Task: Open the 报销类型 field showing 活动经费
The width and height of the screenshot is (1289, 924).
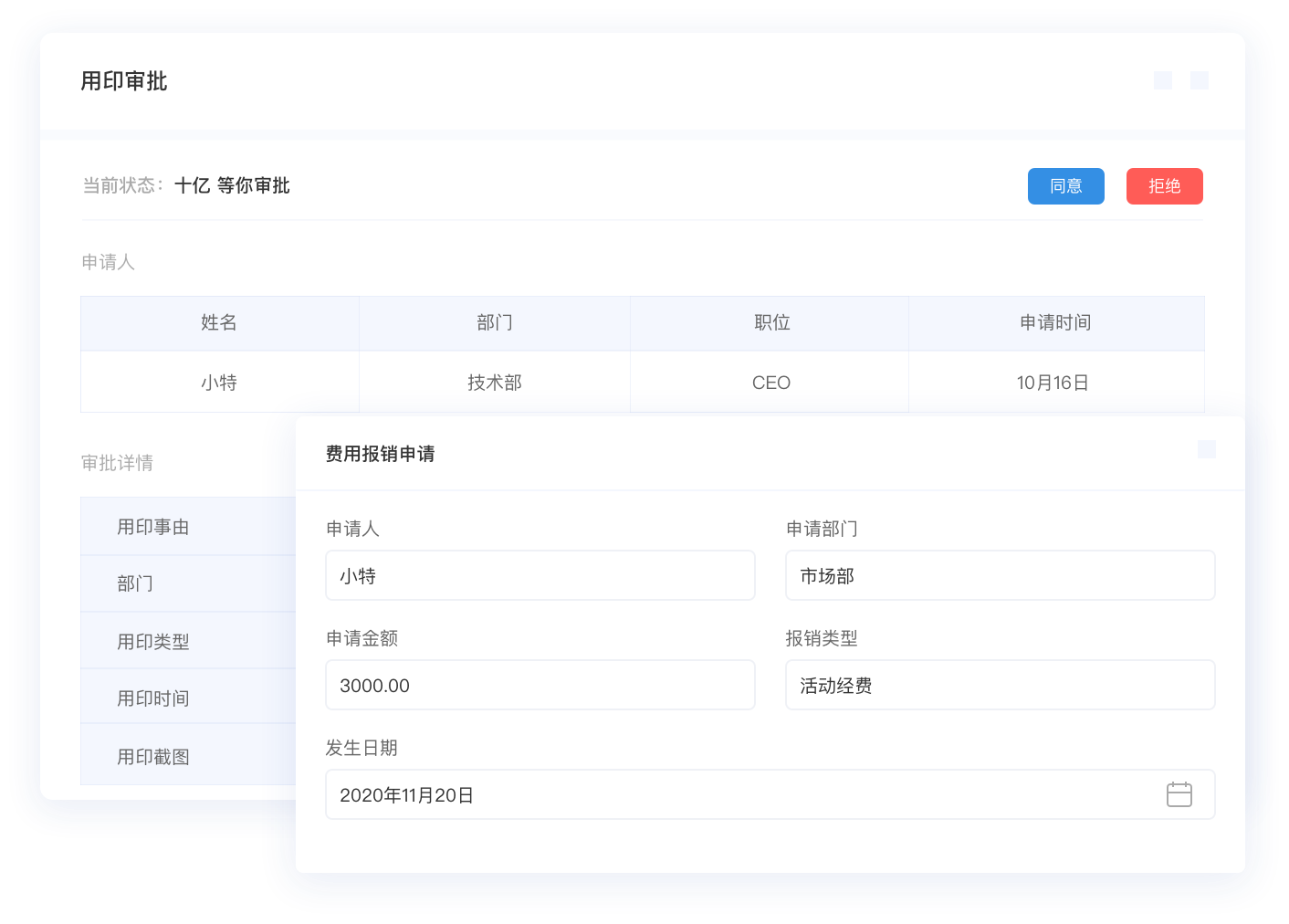Action: point(1001,685)
